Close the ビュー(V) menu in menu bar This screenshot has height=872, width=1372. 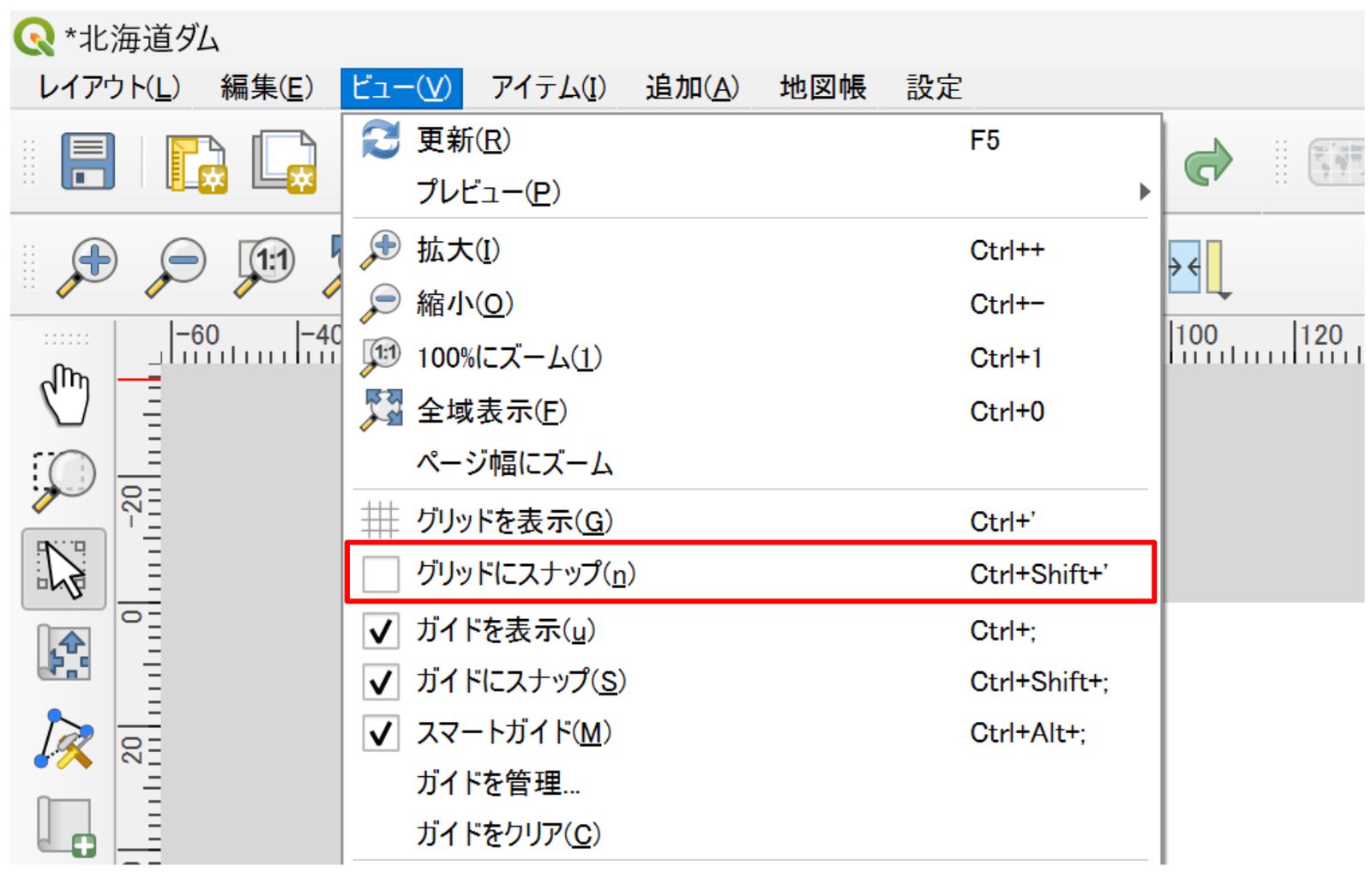[x=401, y=87]
